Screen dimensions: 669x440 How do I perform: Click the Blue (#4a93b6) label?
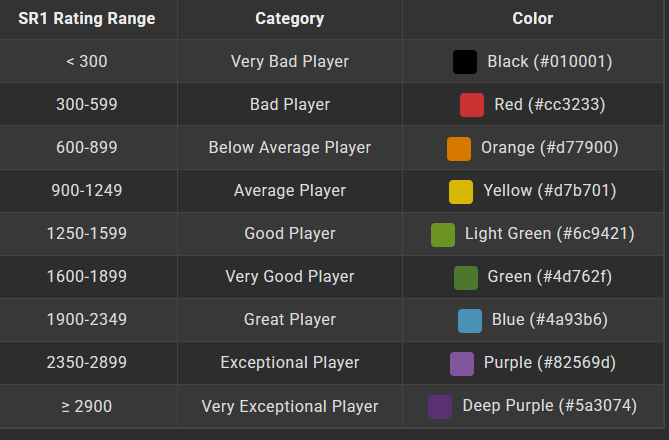tap(549, 320)
